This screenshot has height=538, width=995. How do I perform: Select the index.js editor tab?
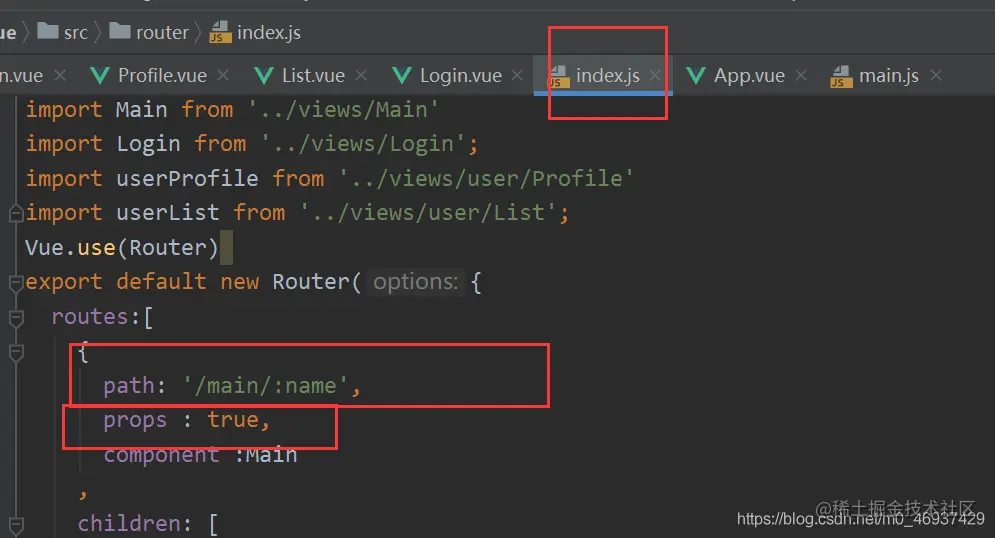click(x=603, y=75)
